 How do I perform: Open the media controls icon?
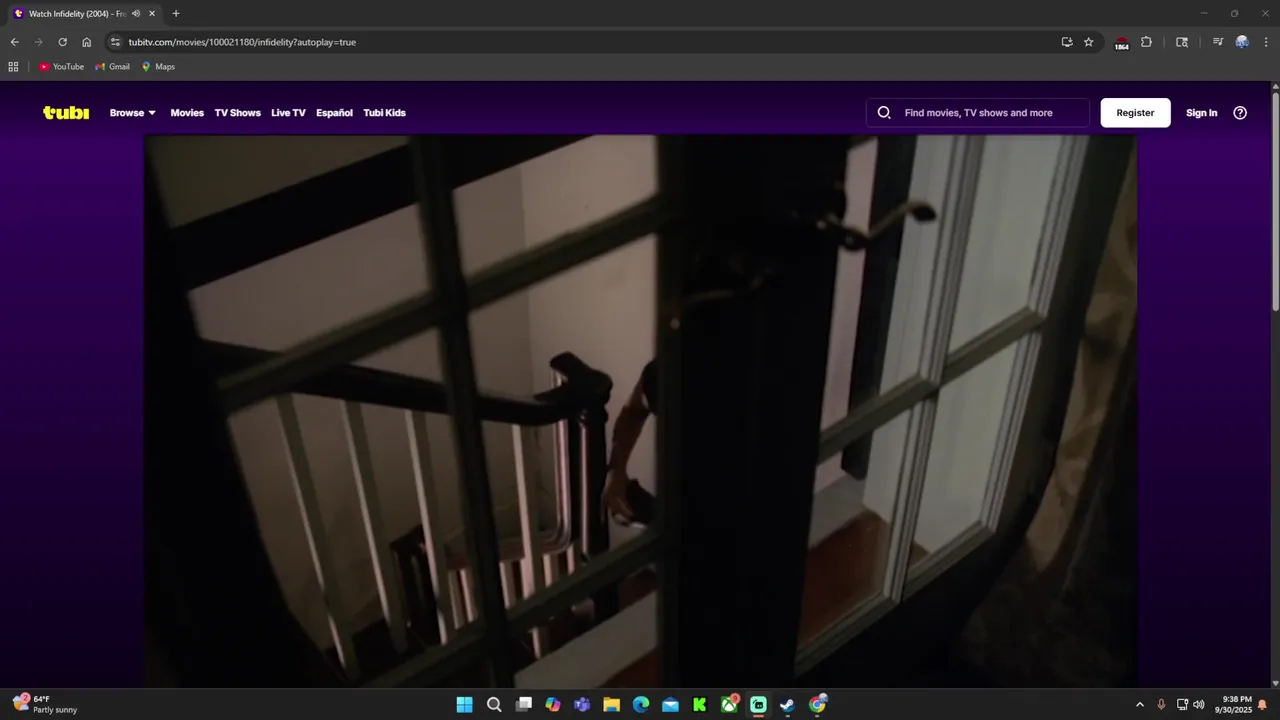tap(1218, 42)
